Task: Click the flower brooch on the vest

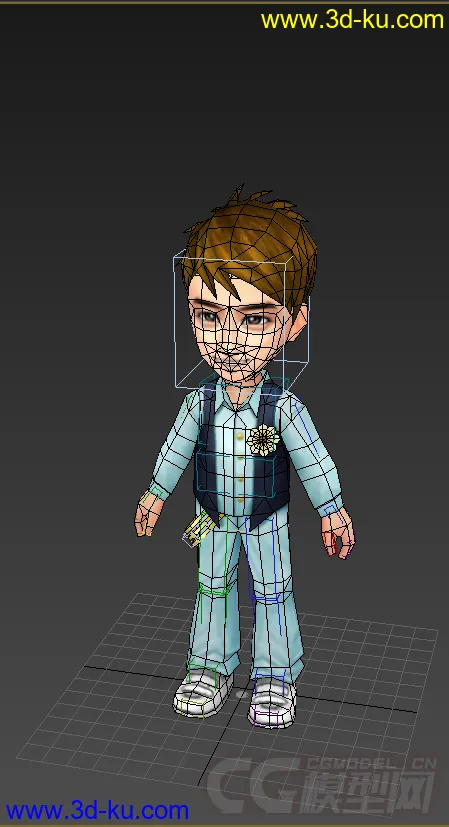Action: 264,439
